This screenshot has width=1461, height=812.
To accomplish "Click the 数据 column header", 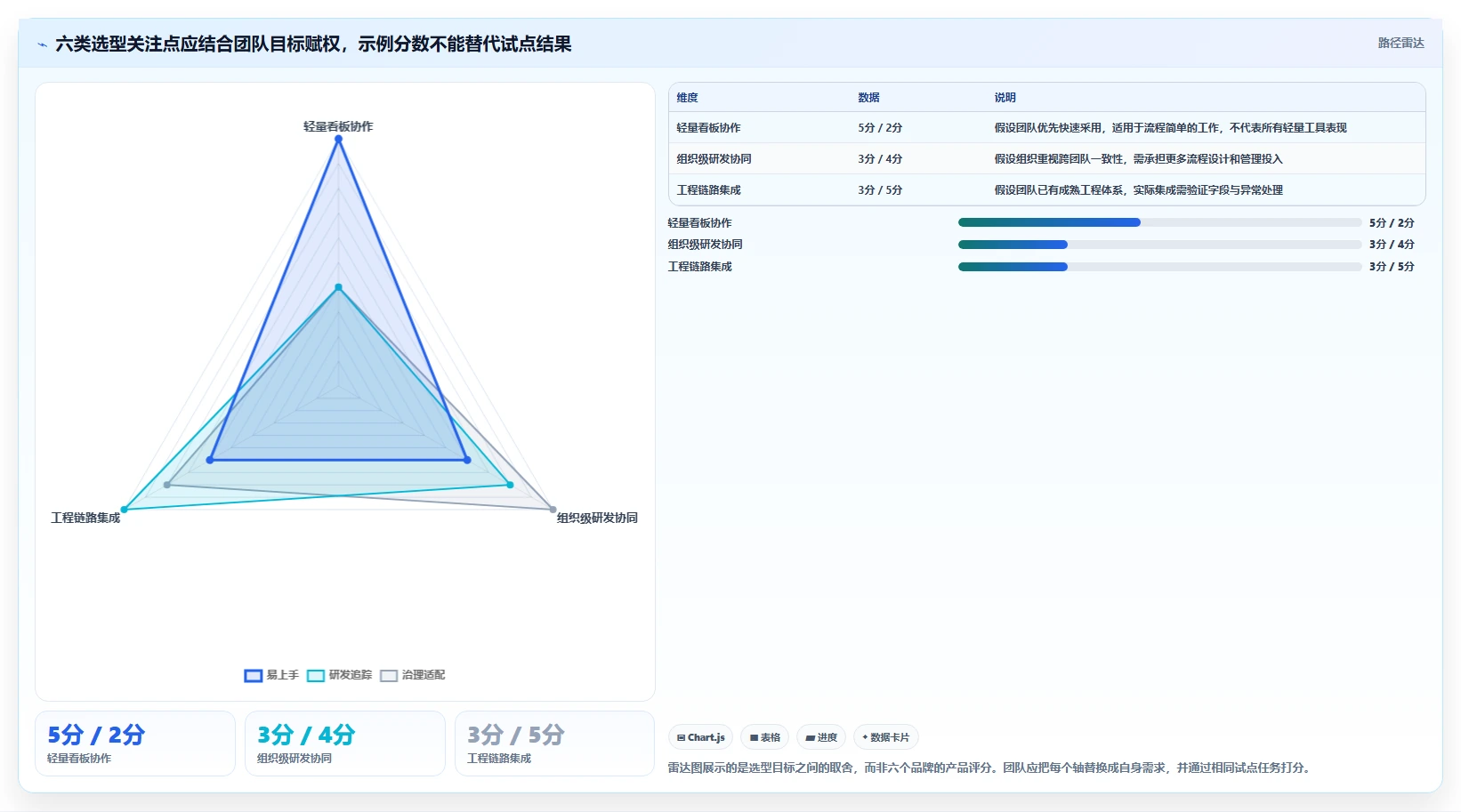I will click(x=868, y=98).
